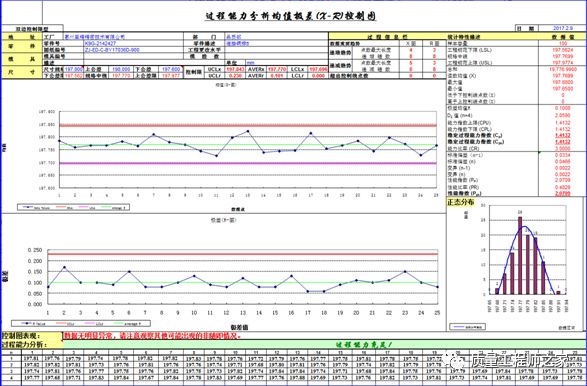The width and height of the screenshot is (587, 386).
Task: Select the UCLx value cell 197.843
Action: click(x=235, y=69)
